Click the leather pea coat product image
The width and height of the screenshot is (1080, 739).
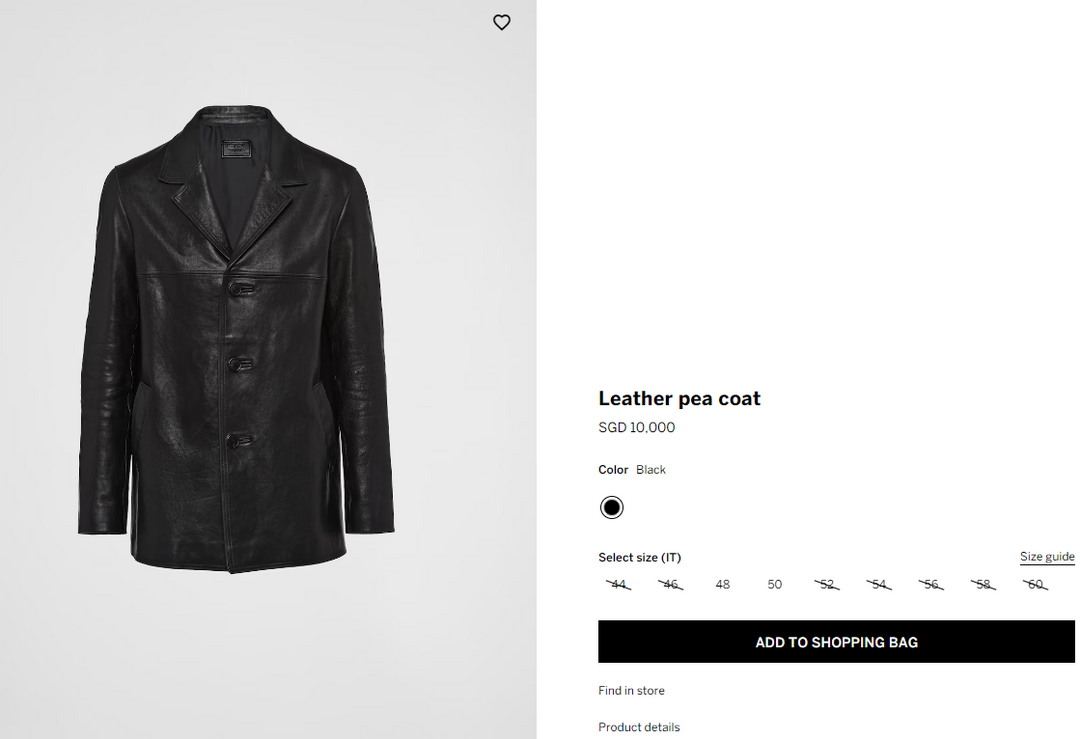coord(237,340)
